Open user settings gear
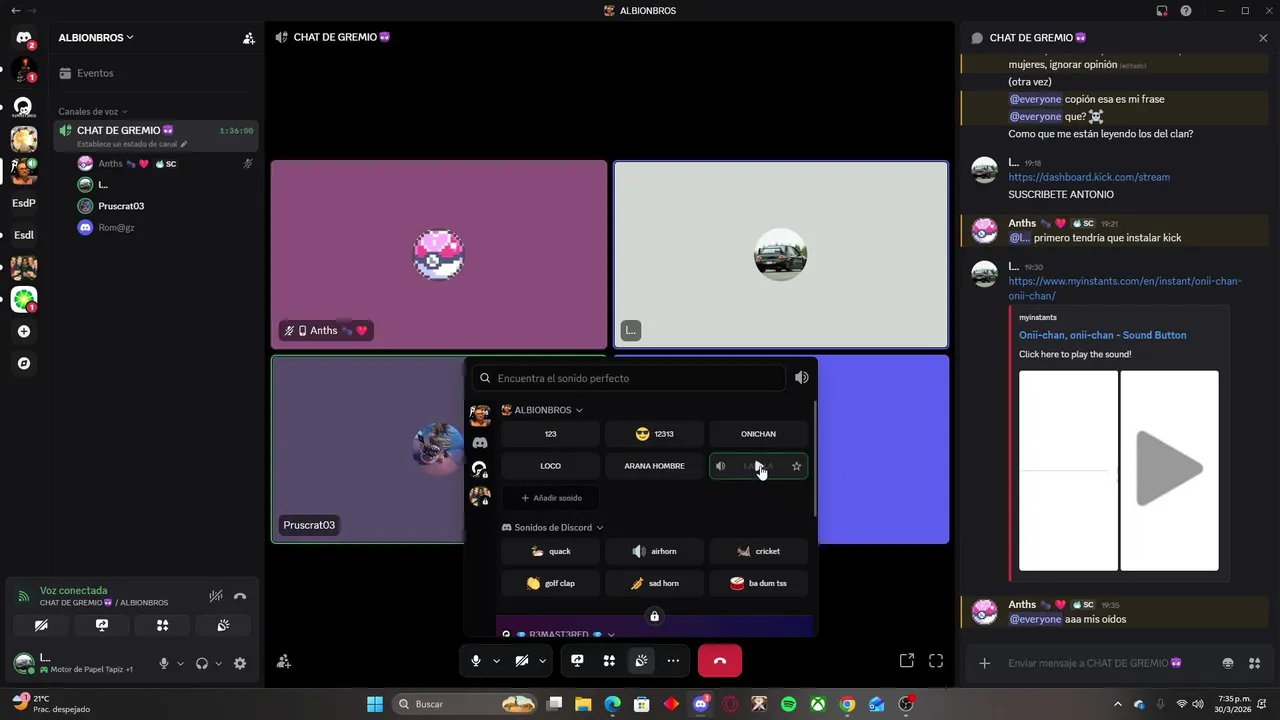Image resolution: width=1280 pixels, height=720 pixels. (x=240, y=663)
